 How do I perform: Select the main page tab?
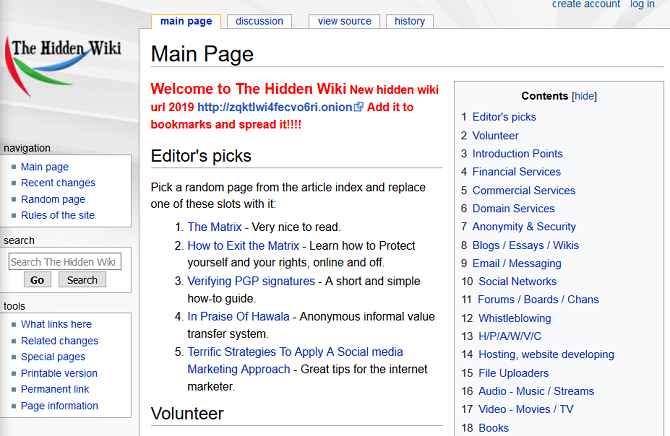click(186, 21)
